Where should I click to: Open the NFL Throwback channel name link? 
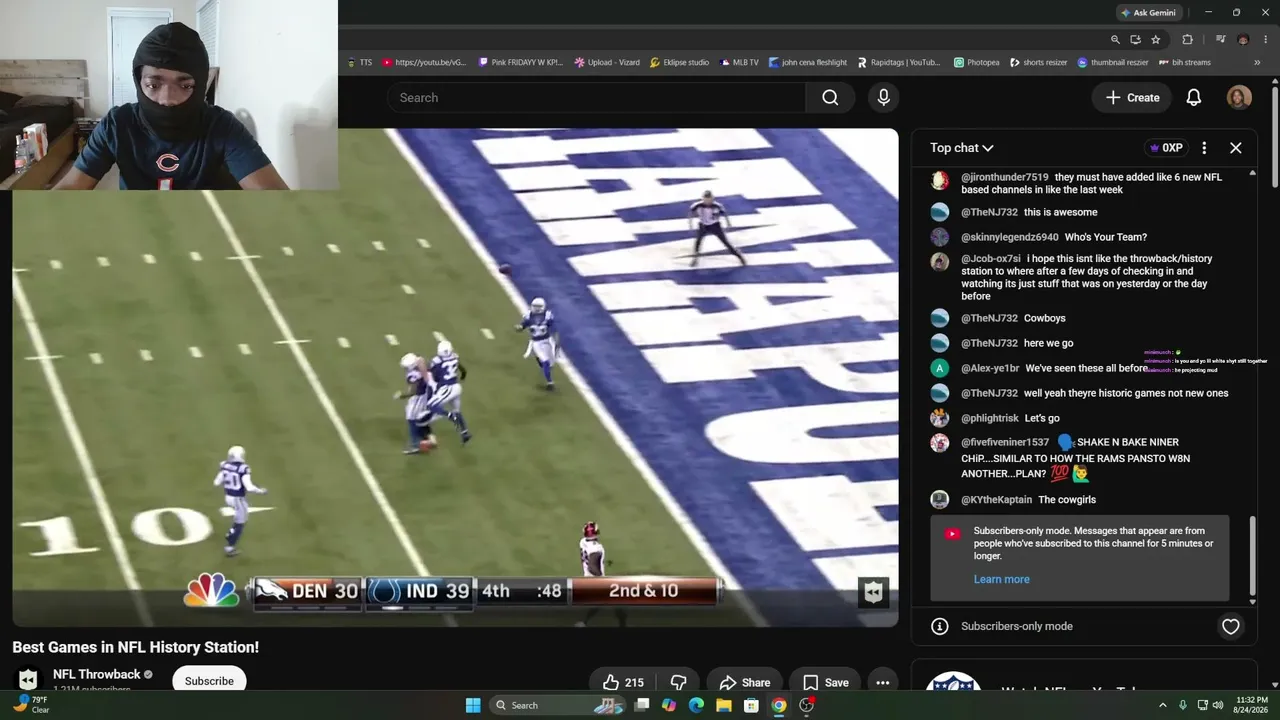[96, 674]
